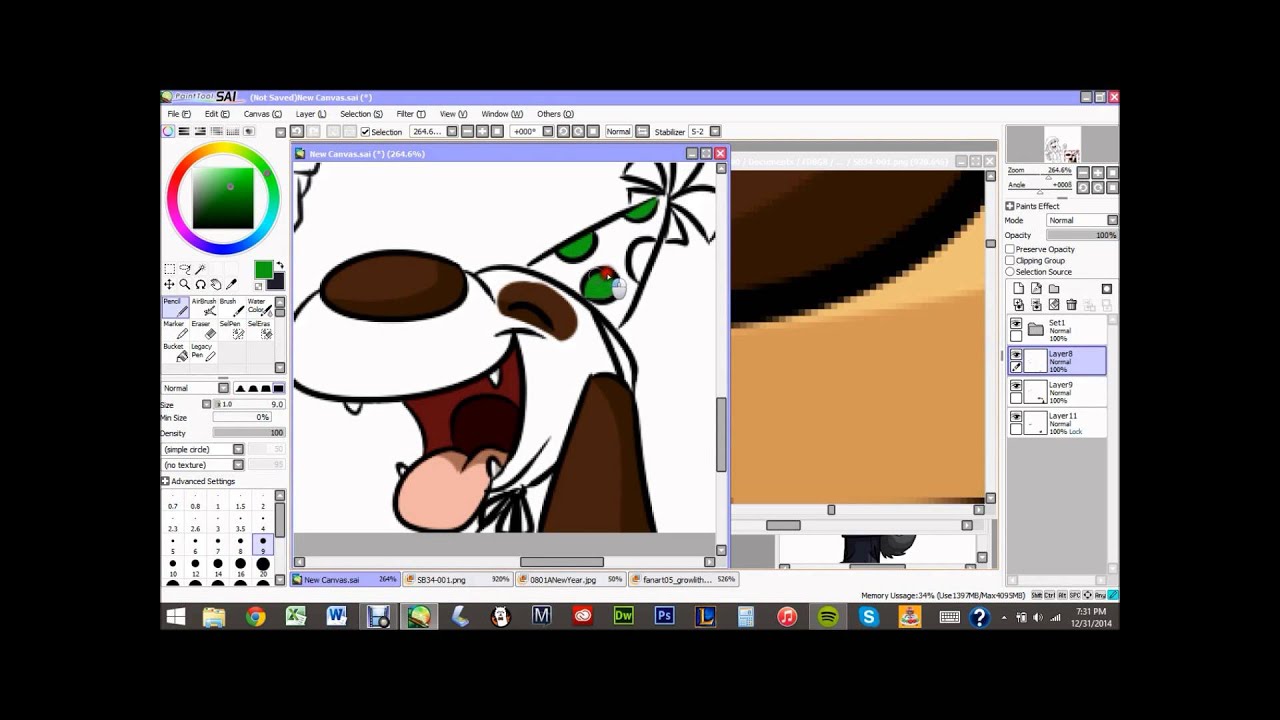This screenshot has width=1280, height=720.
Task: Open Google Chrome from the taskbar
Action: pos(255,617)
